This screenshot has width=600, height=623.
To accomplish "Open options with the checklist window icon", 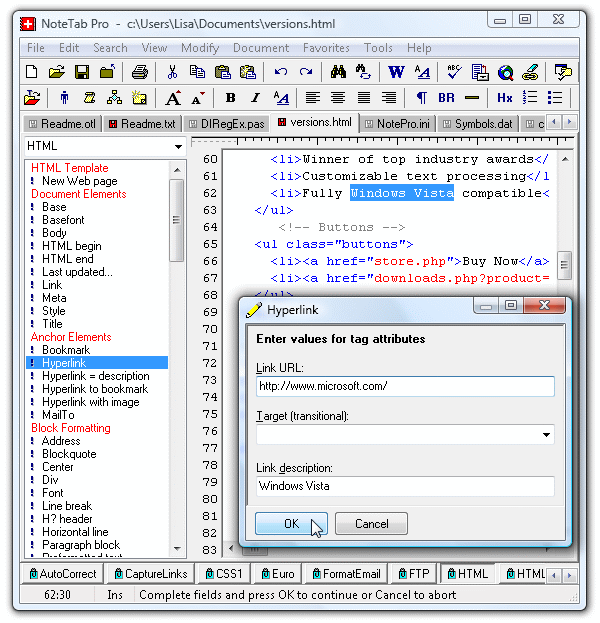I will pos(563,72).
